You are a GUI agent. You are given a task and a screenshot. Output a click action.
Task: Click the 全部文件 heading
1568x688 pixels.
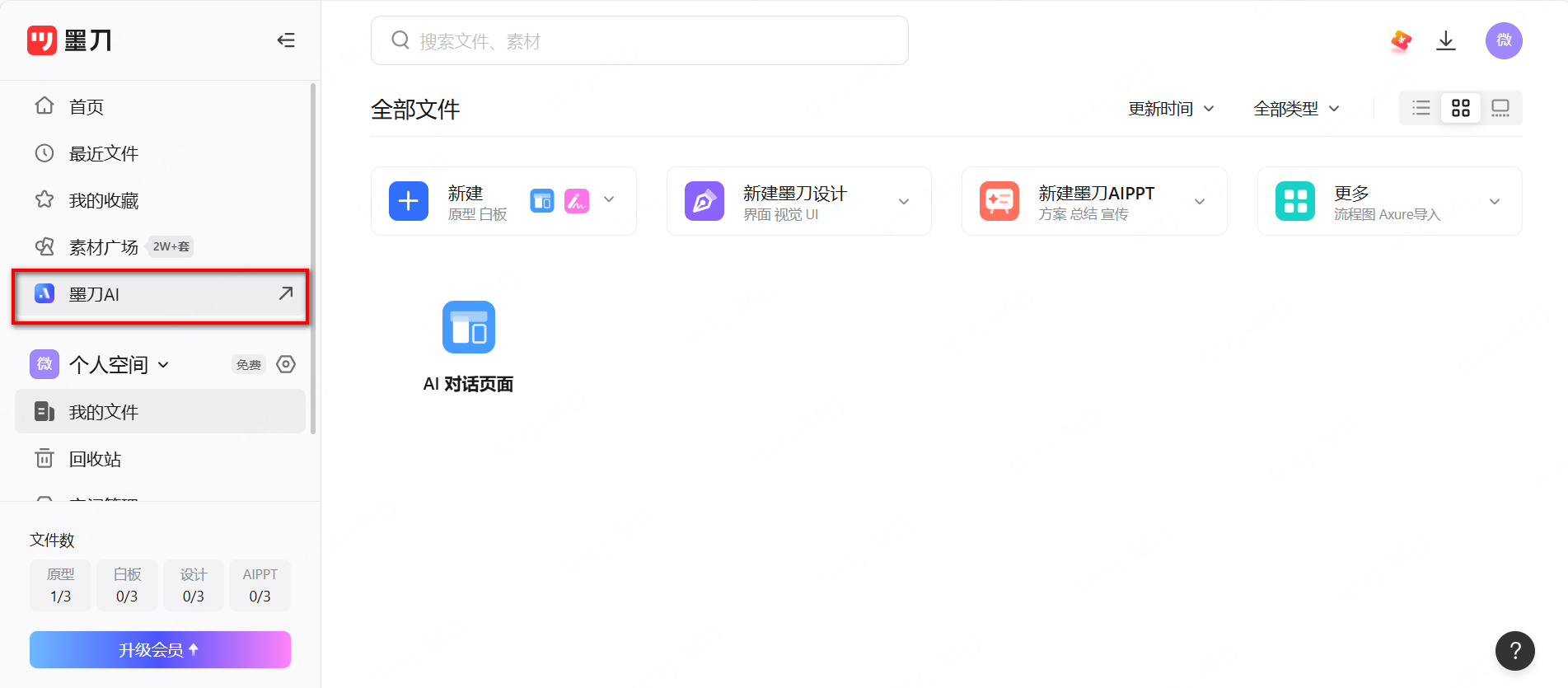coord(415,110)
